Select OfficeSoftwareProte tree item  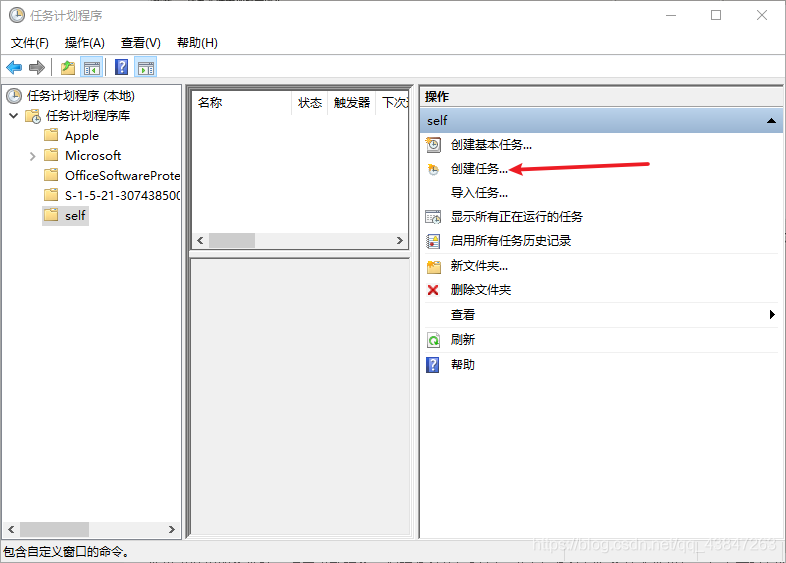(122, 175)
